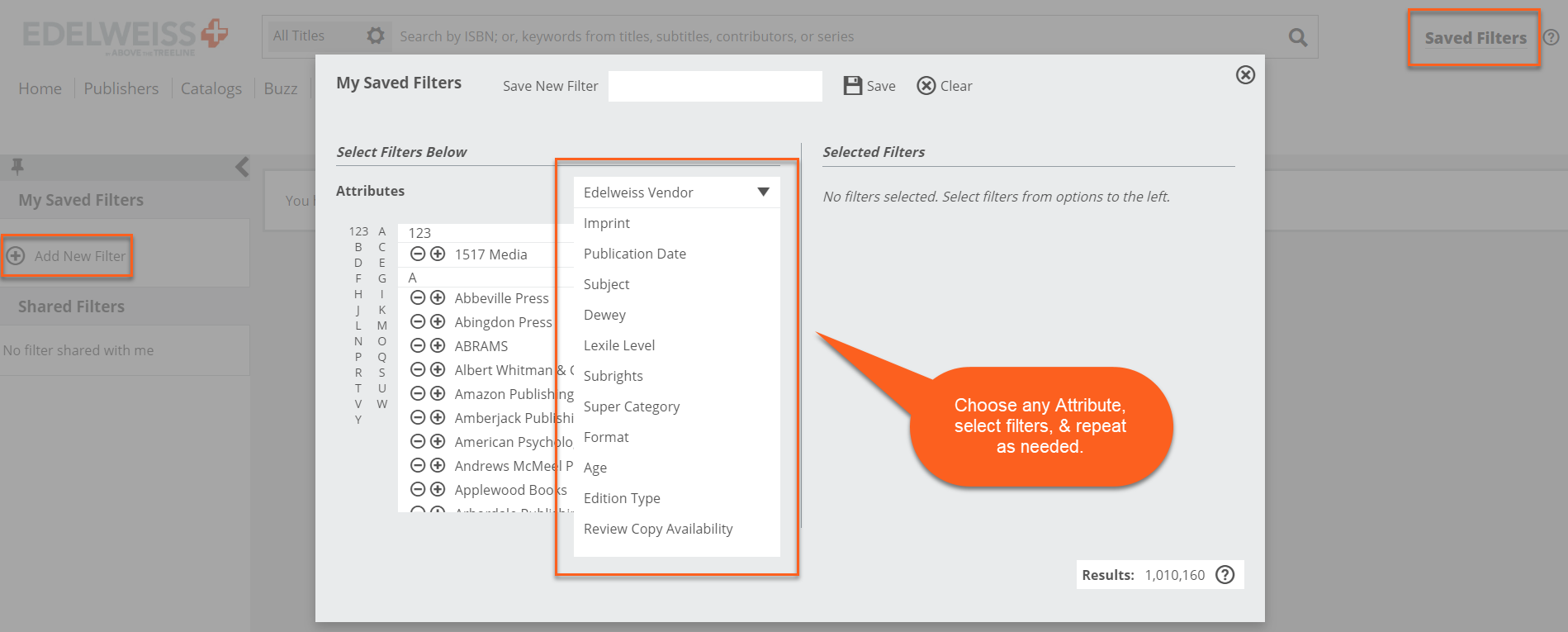Close the My Saved Filters dialog

pyautogui.click(x=1245, y=75)
